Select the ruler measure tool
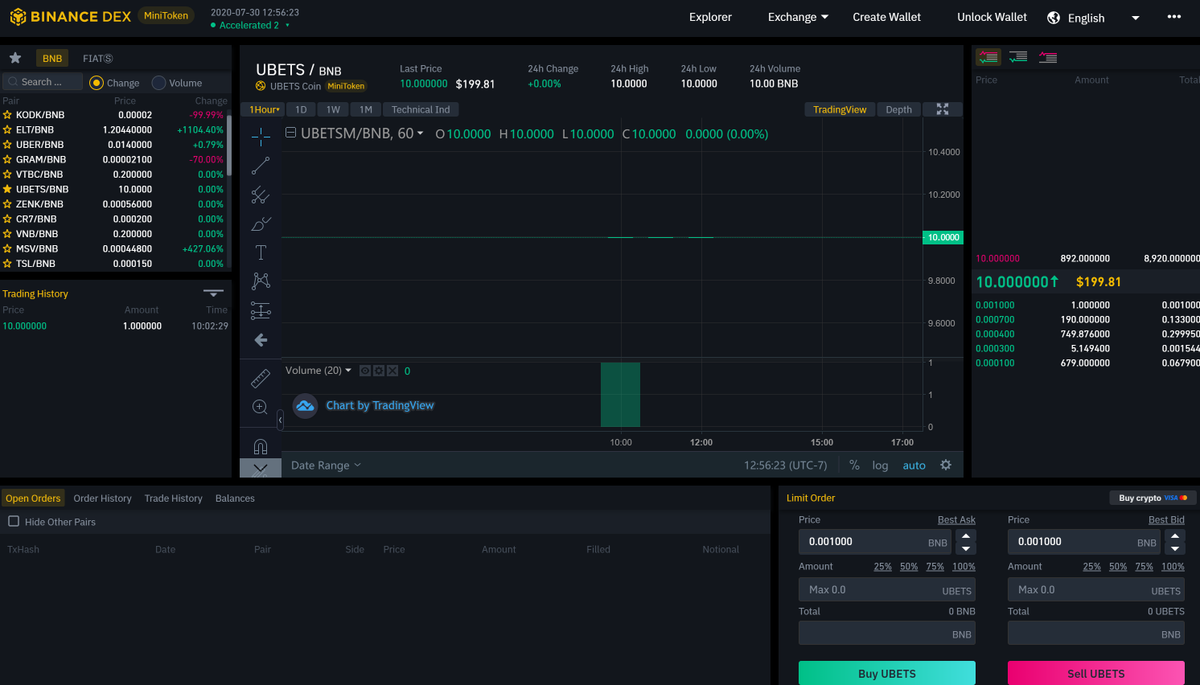Image resolution: width=1200 pixels, height=685 pixels. (x=260, y=378)
